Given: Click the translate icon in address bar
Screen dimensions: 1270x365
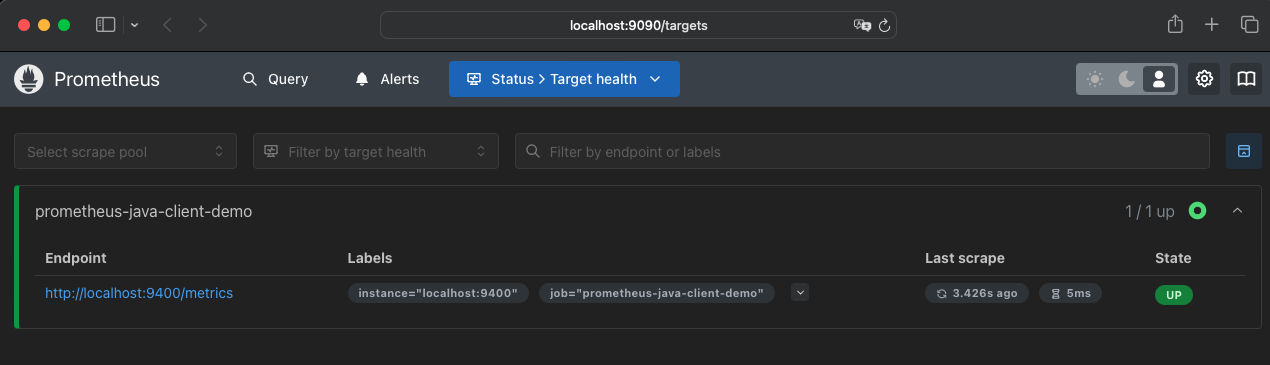Looking at the screenshot, I should point(862,25).
